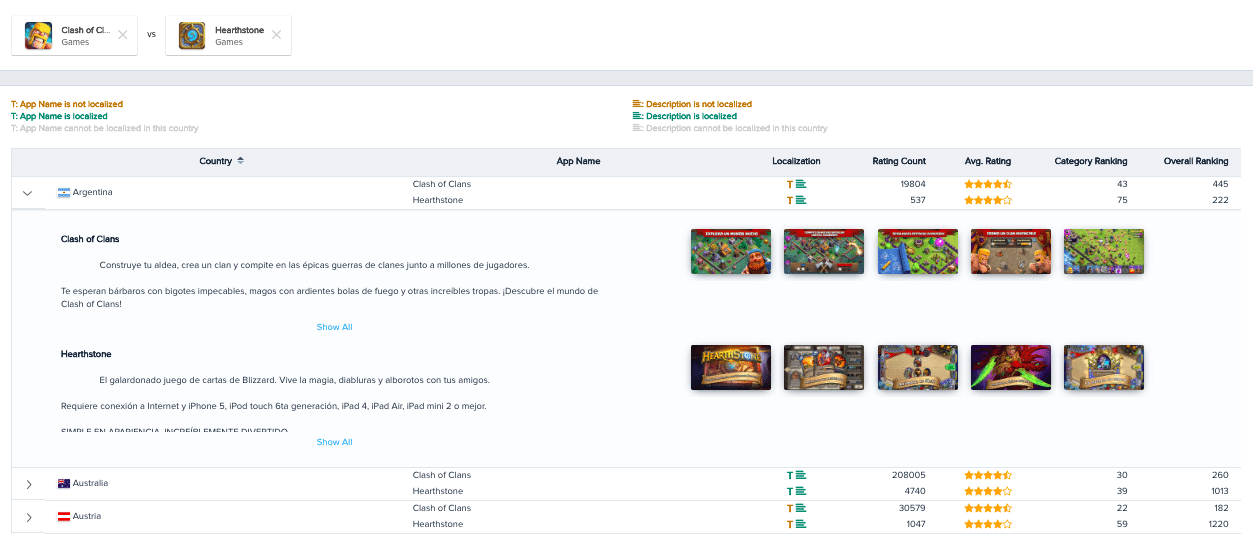This screenshot has width=1253, height=534.
Task: Click legend 'Description is localized'
Action: (x=685, y=116)
